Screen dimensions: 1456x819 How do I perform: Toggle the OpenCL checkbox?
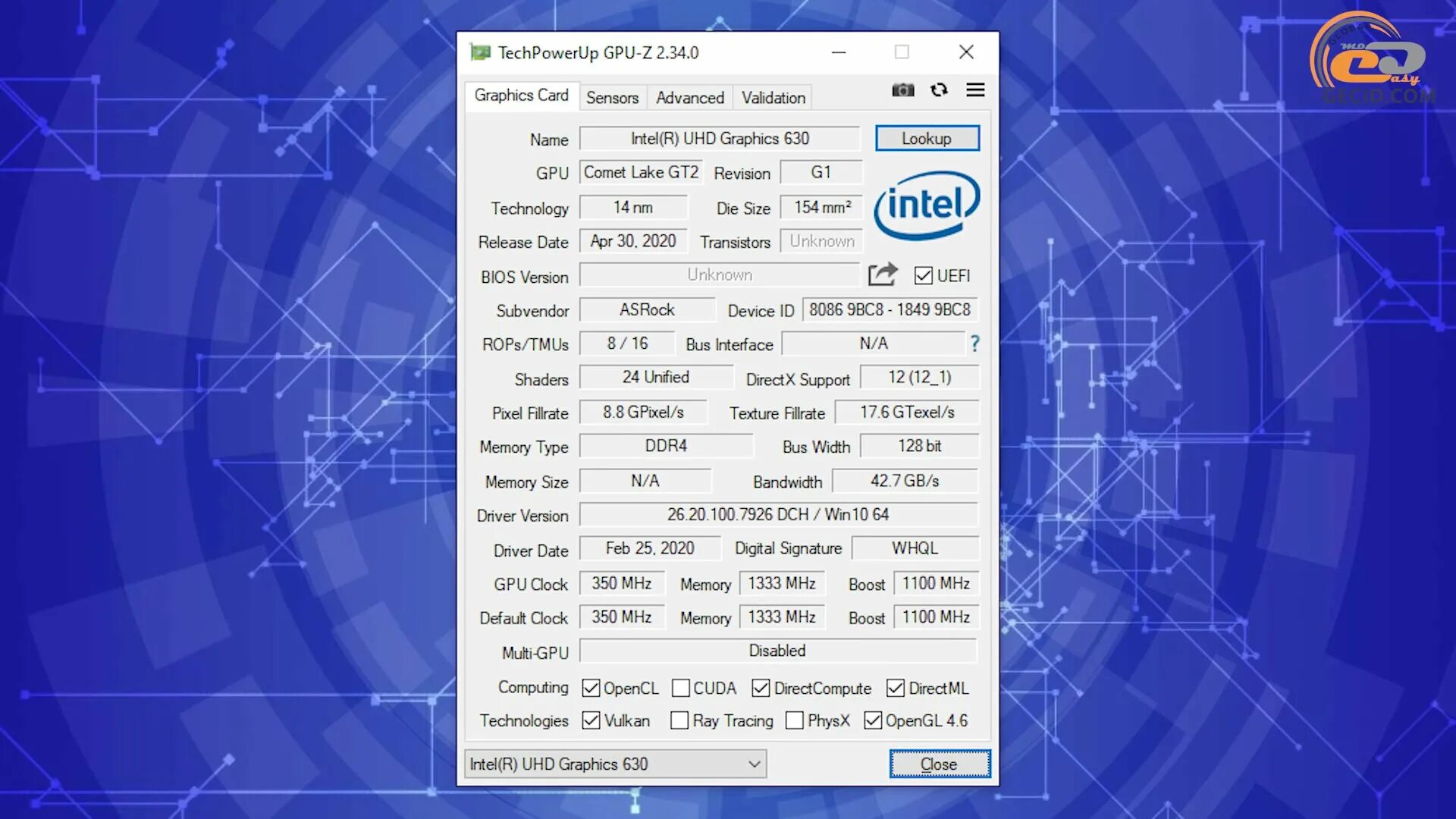(x=591, y=689)
